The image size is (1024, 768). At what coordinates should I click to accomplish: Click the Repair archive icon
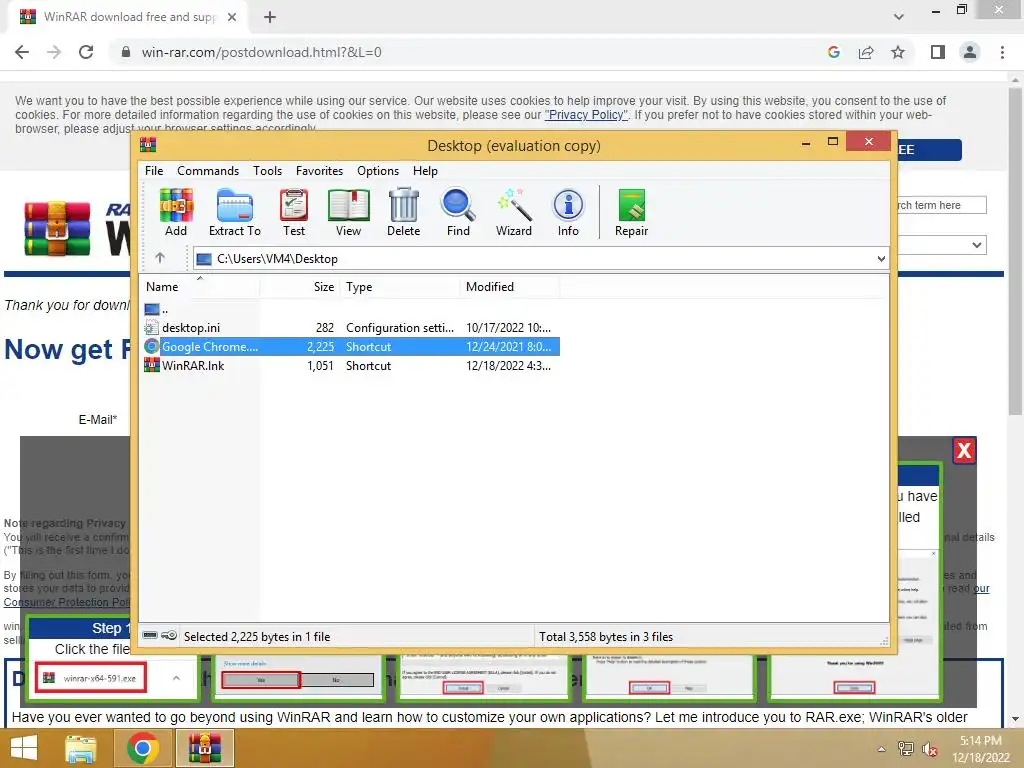point(632,212)
